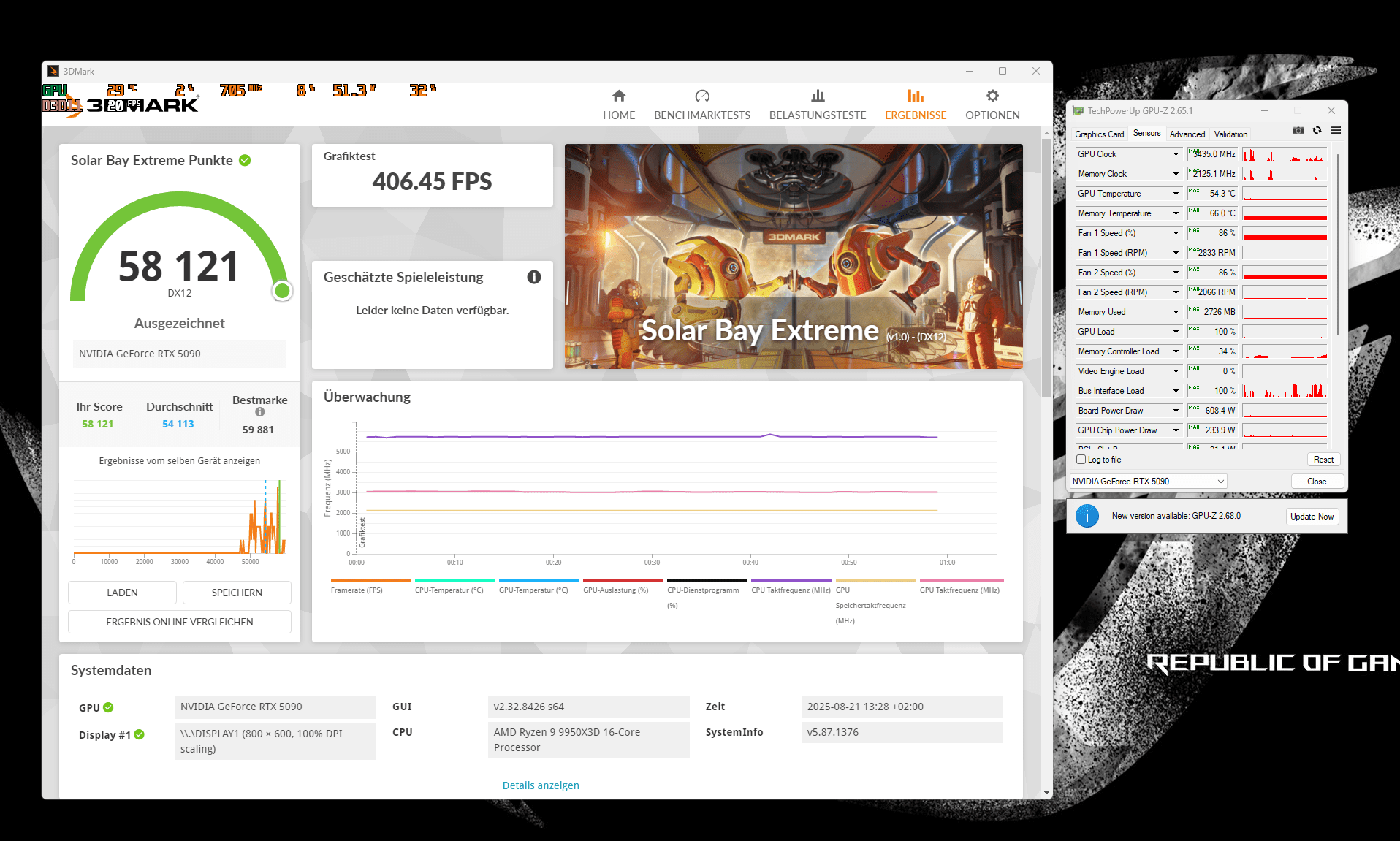Open the Advanced tab in GPU-Z
This screenshot has height=841, width=1400.
1187,134
